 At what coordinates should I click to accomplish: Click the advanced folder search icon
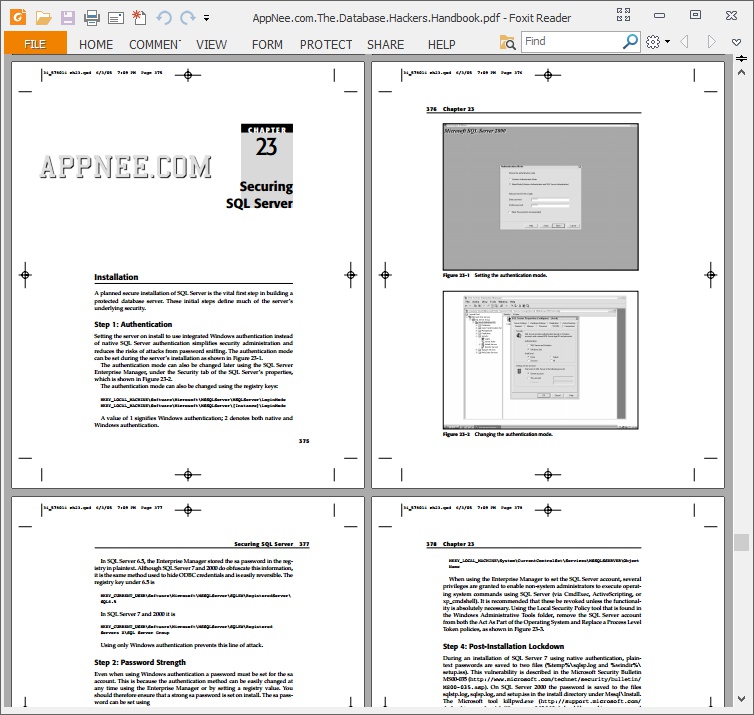507,43
